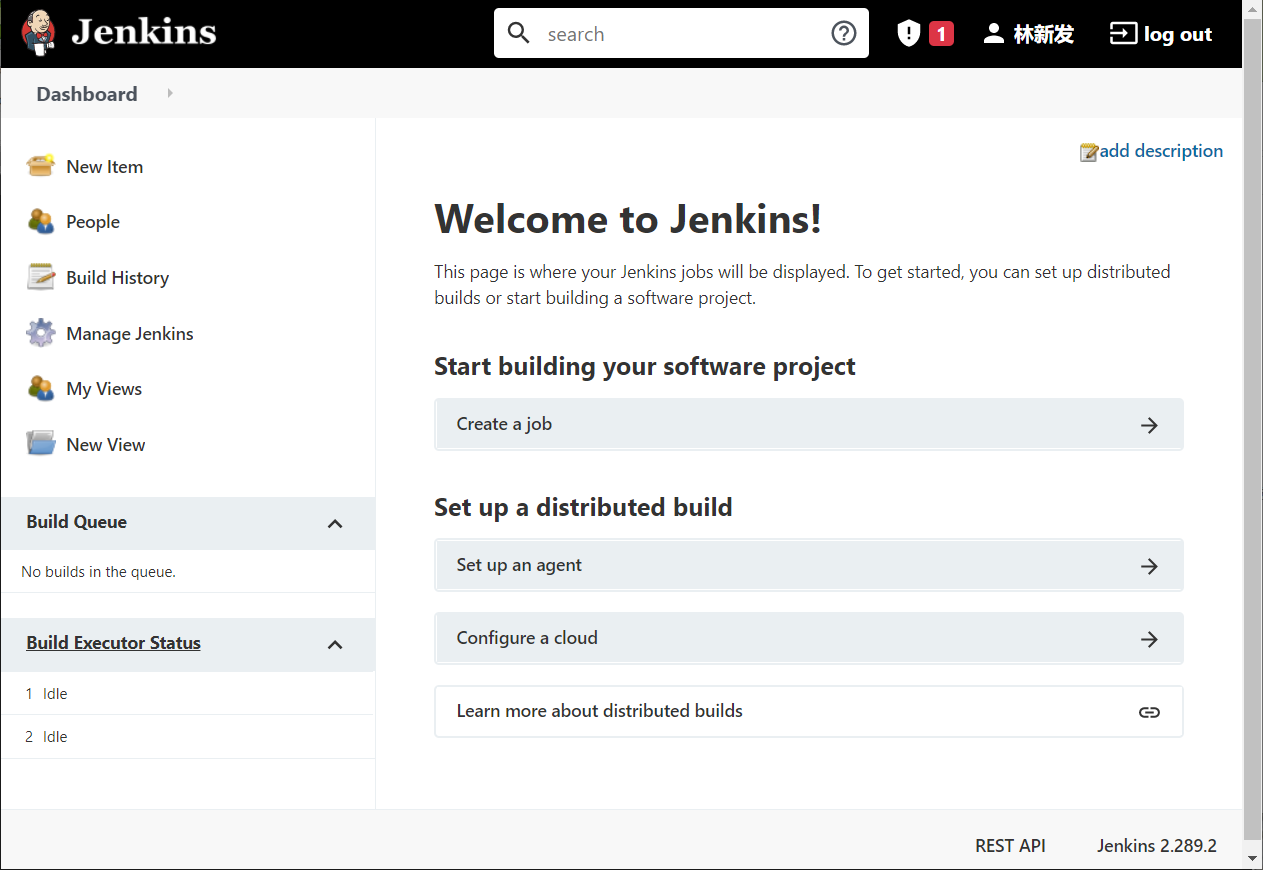The width and height of the screenshot is (1263, 870).
Task: Click the Jenkins butler logo icon
Action: tap(38, 33)
